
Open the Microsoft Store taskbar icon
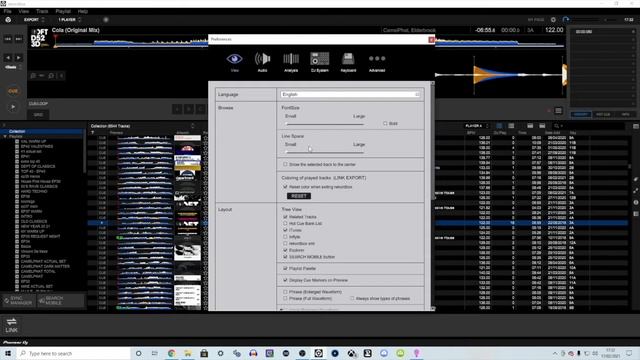(x=204, y=353)
